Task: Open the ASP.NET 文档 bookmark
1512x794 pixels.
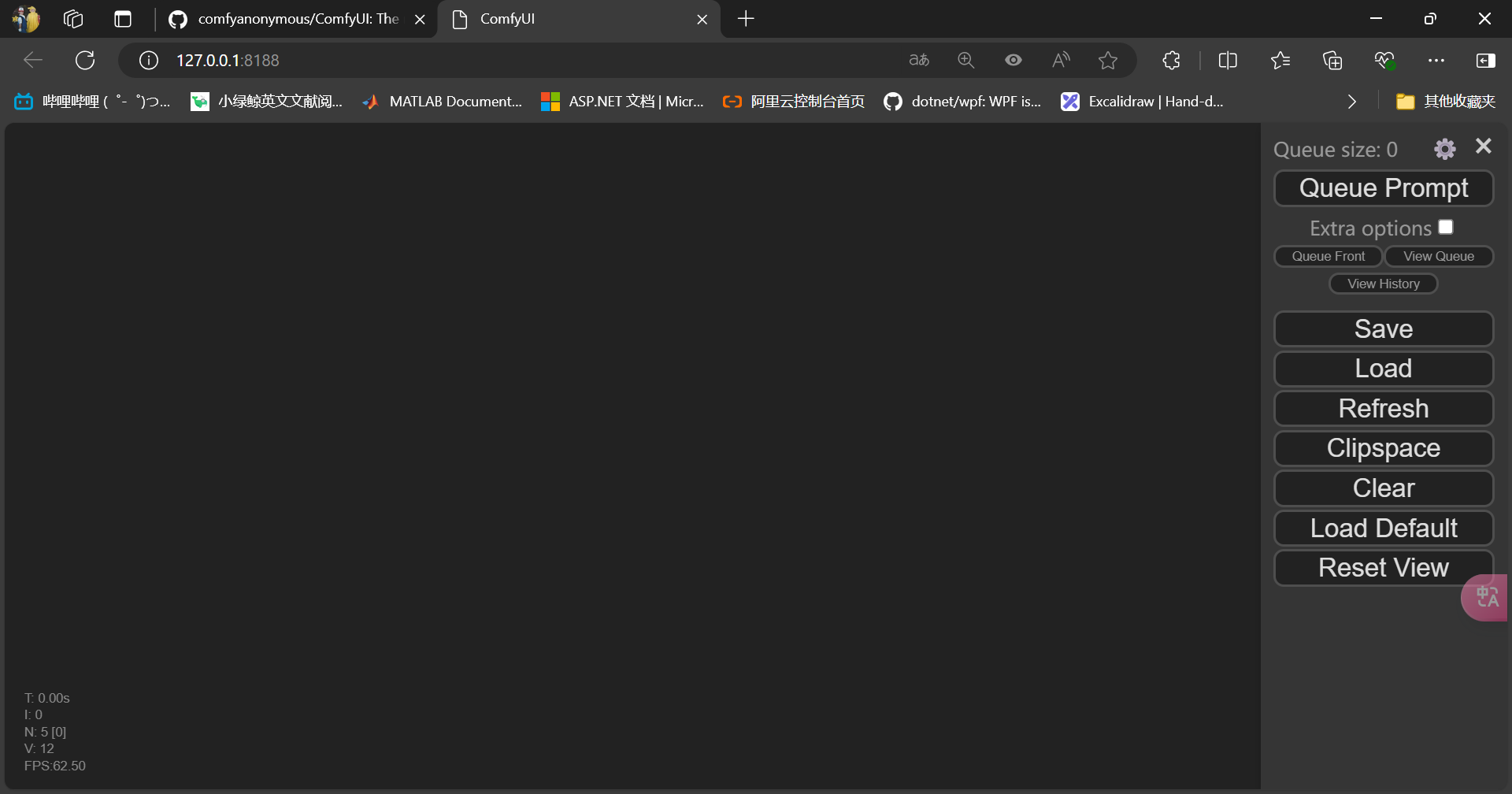Action: pyautogui.click(x=623, y=102)
